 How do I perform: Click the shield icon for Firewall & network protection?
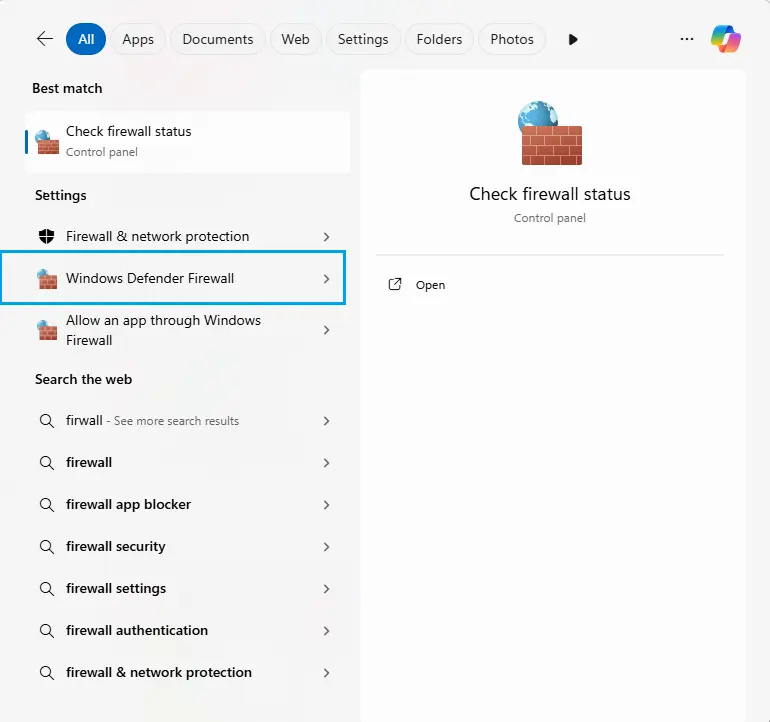(x=47, y=236)
